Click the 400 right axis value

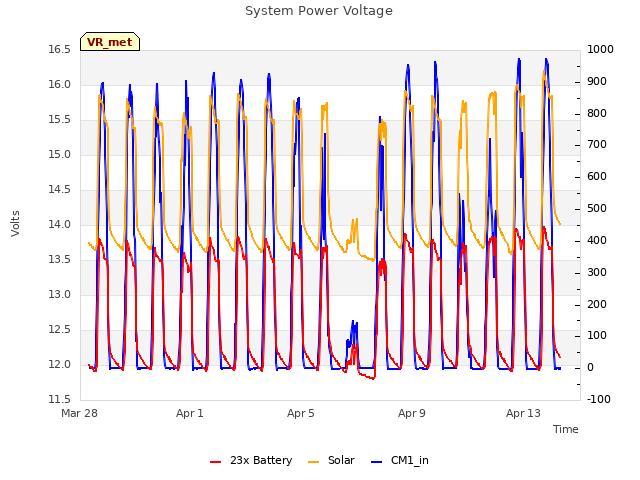point(597,240)
